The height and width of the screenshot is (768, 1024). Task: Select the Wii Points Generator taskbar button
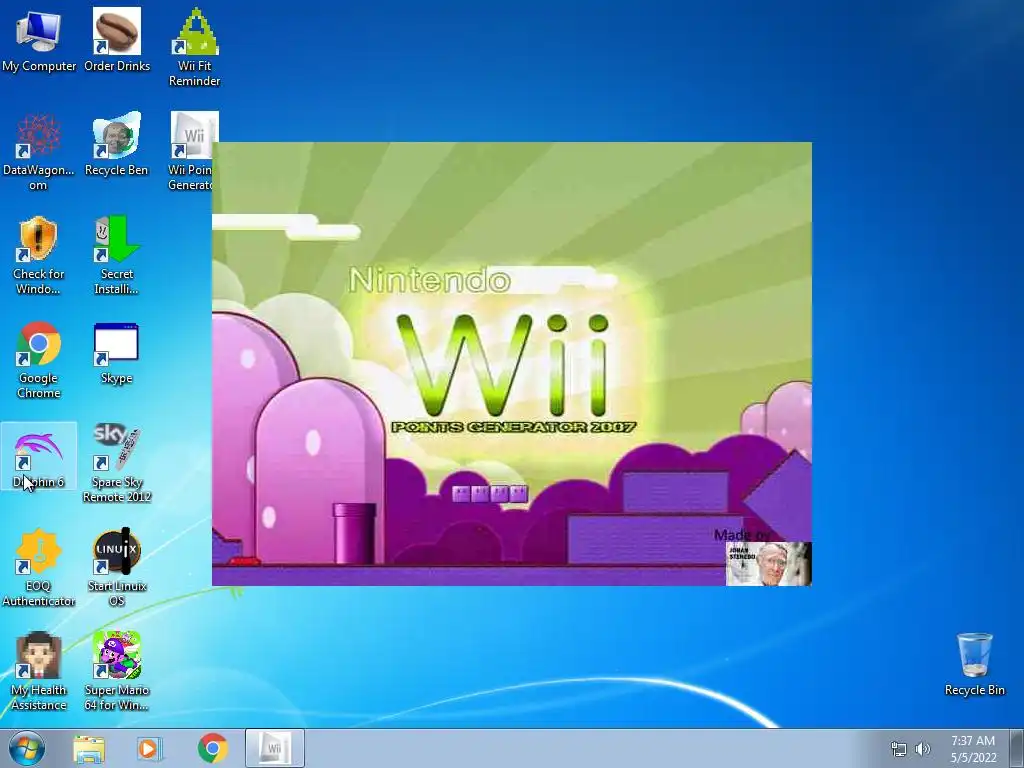(275, 748)
